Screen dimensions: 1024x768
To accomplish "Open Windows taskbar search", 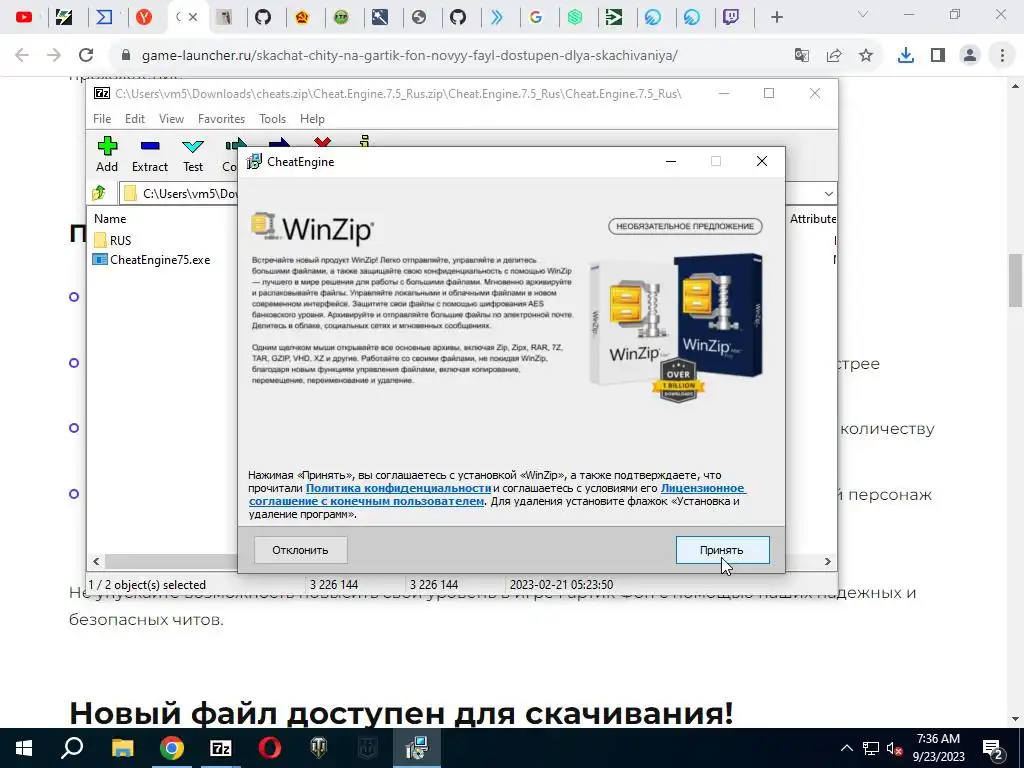I will (72, 748).
